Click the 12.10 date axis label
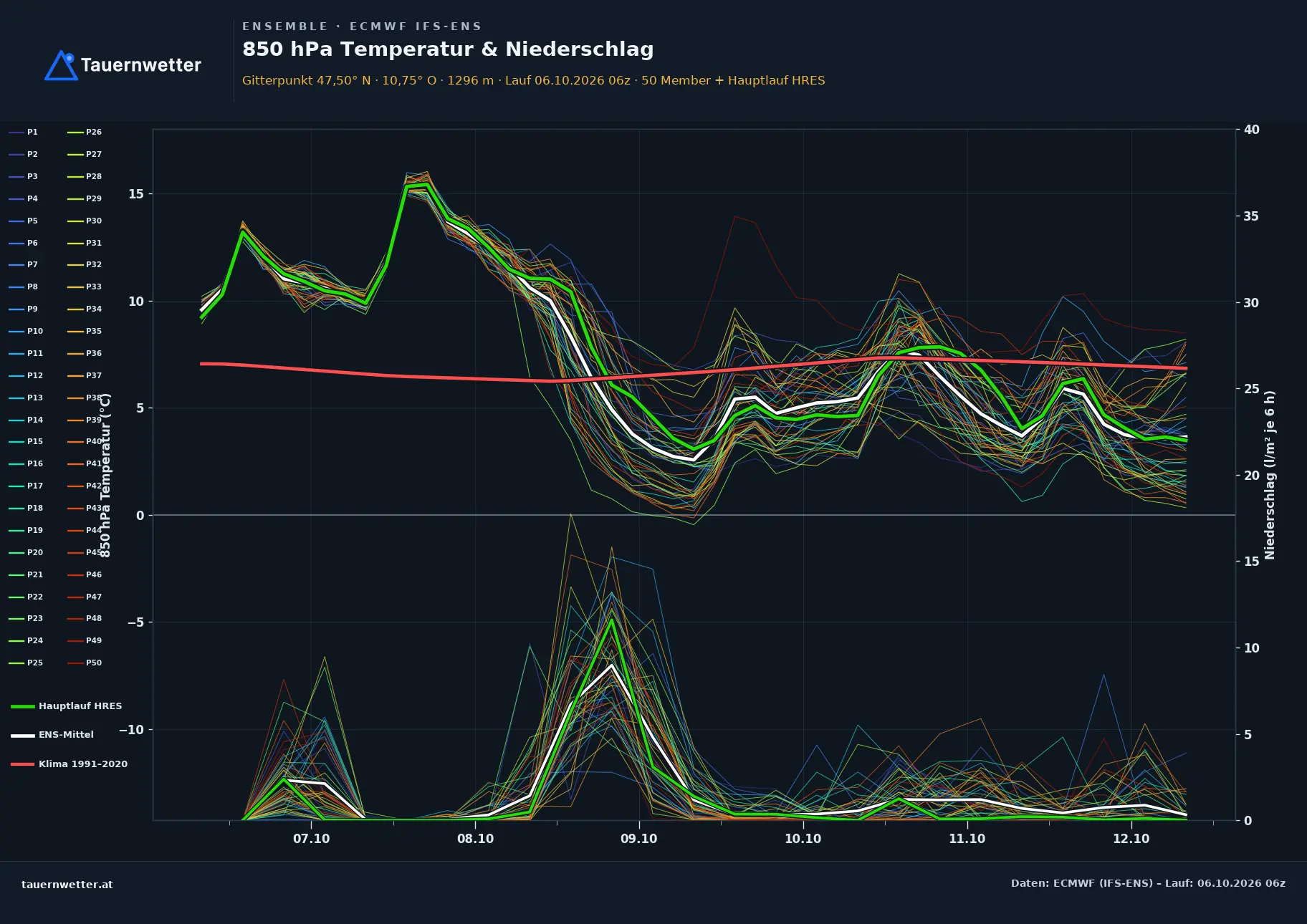 (x=1131, y=839)
